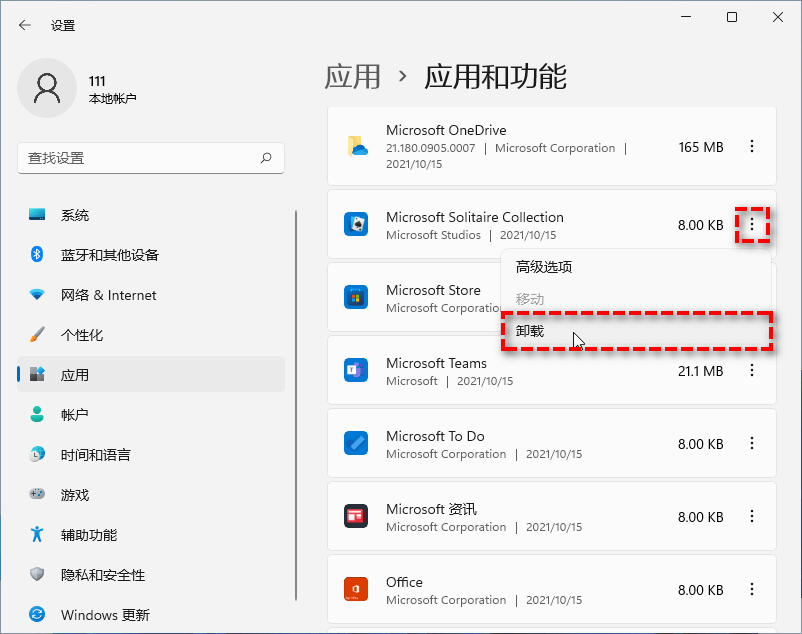Screen dimensions: 802x634
Task: Click the Microsoft Teams app icon
Action: (x=356, y=371)
